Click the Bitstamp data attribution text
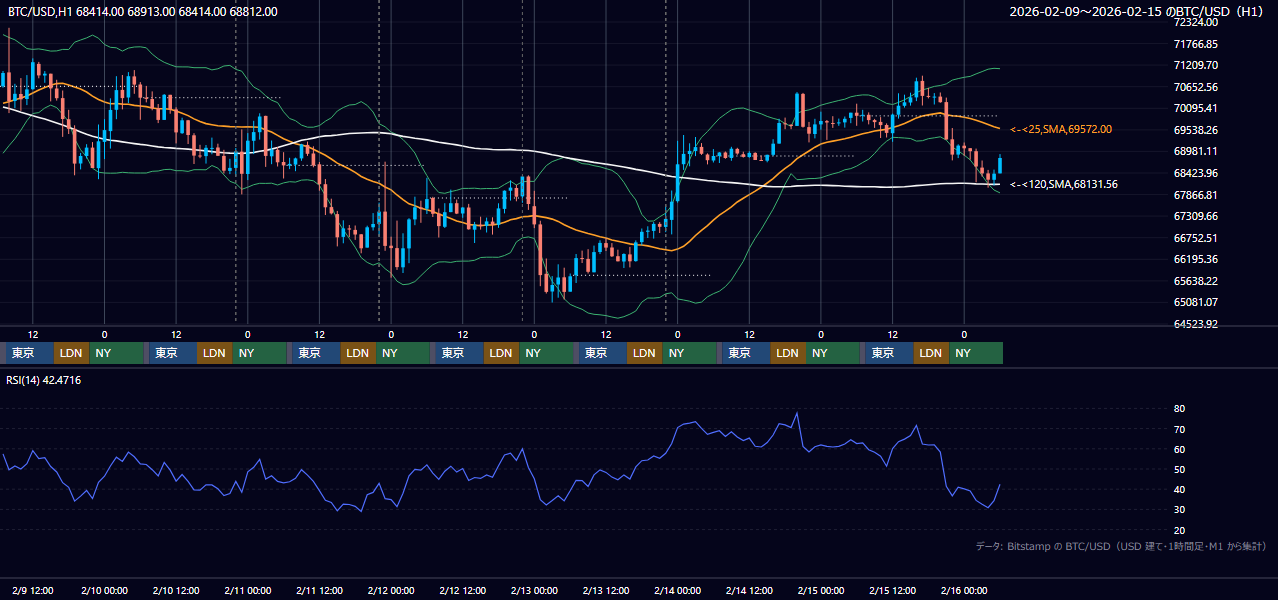1278x600 pixels. click(x=1121, y=546)
